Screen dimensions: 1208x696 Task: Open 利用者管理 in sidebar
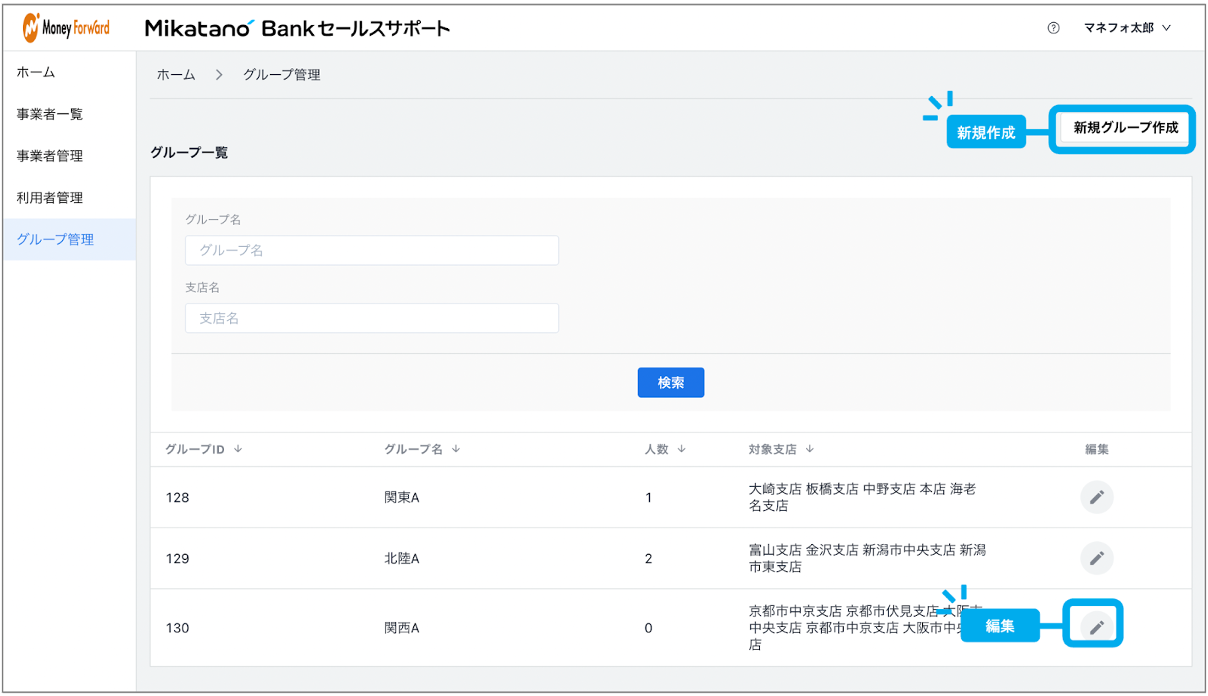[x=69, y=198]
